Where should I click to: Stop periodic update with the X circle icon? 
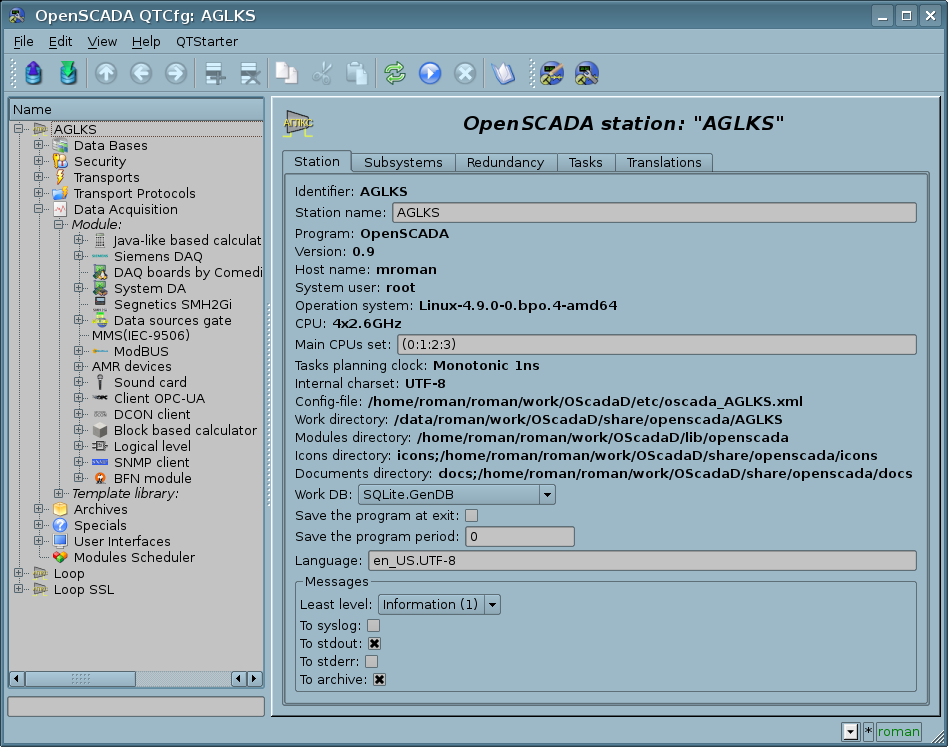[x=465, y=74]
